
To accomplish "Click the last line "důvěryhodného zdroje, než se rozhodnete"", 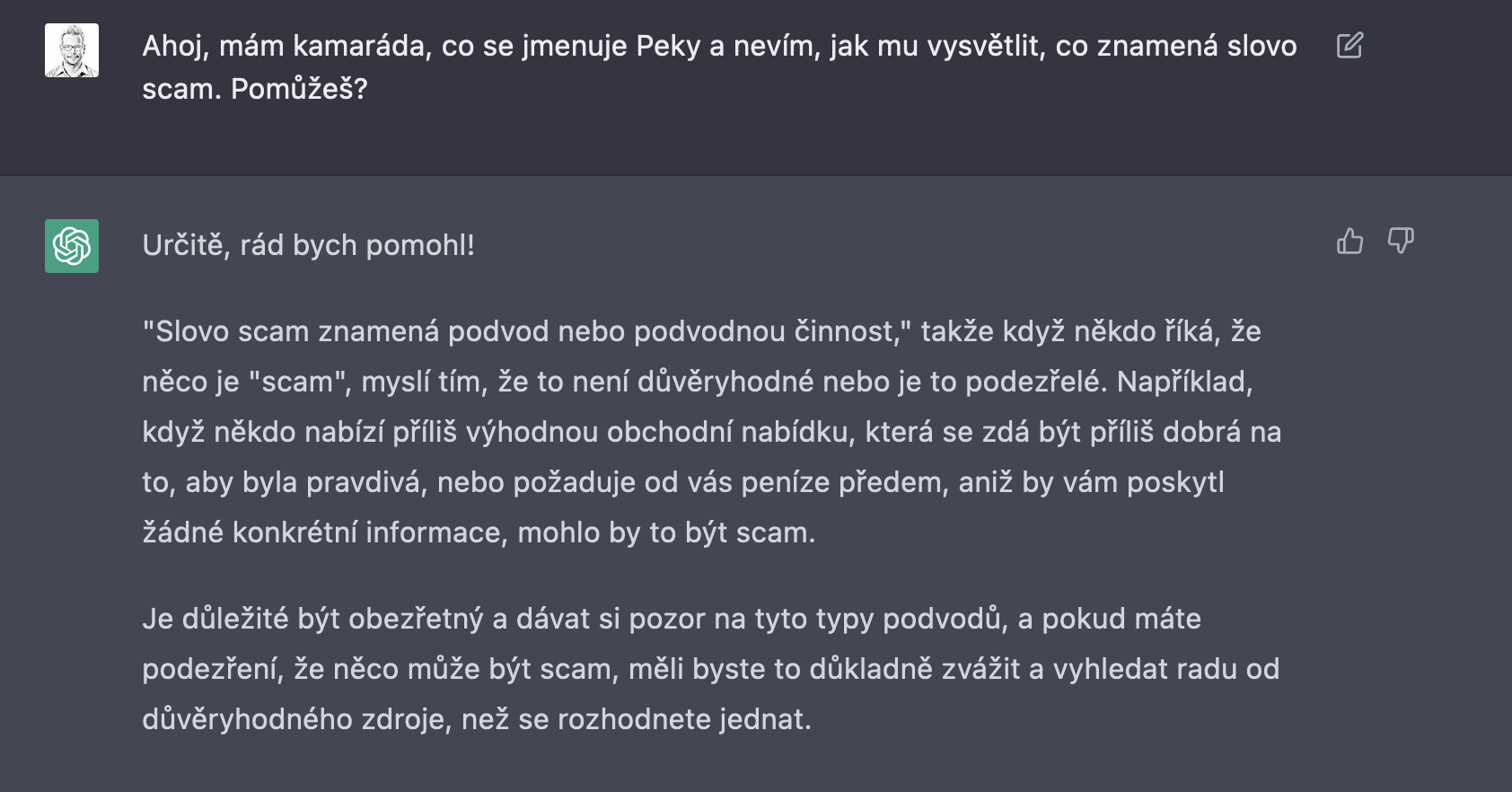I will (x=476, y=719).
